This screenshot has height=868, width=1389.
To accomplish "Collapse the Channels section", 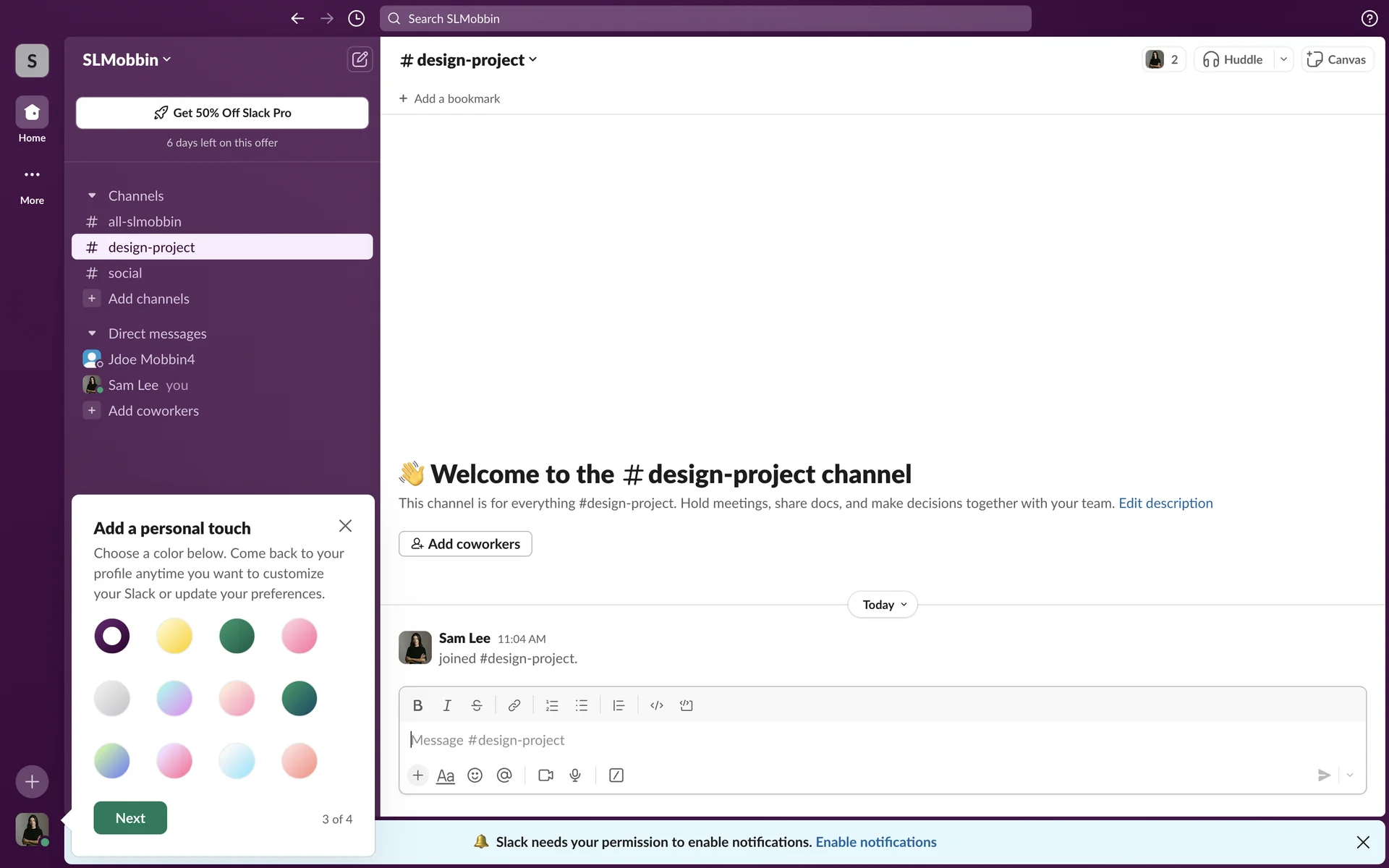I will click(x=92, y=196).
